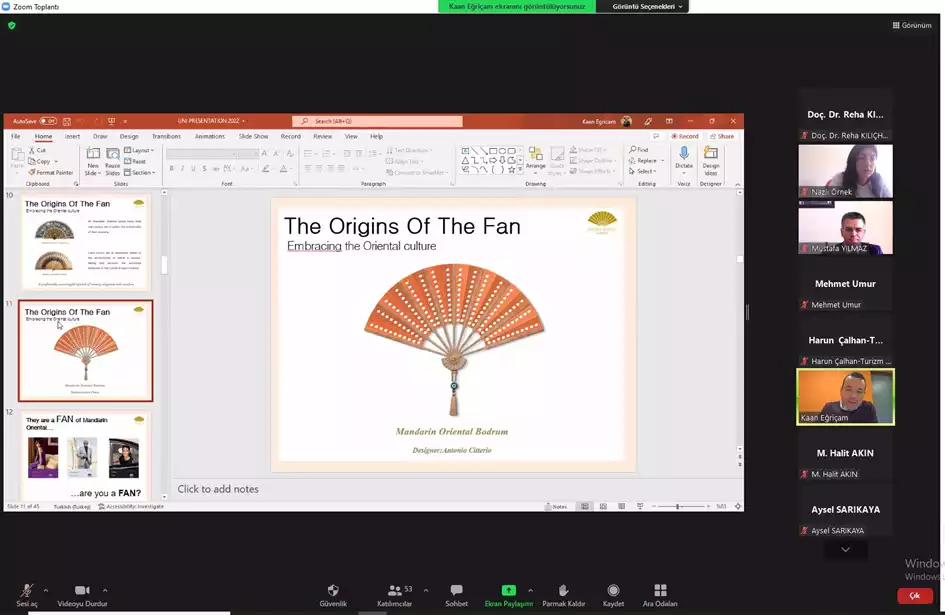Open the Güvenlik security options
Screen dimensions: 945x615
(x=333, y=595)
